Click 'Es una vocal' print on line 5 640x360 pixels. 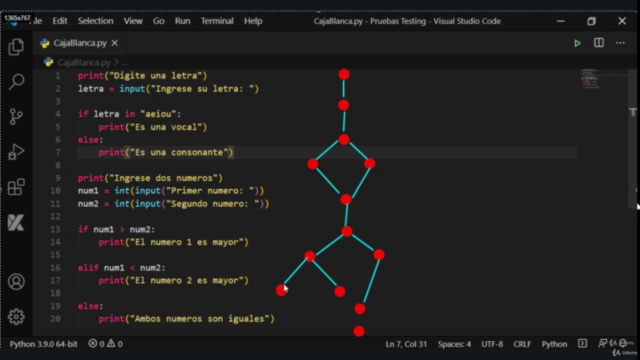(x=153, y=127)
